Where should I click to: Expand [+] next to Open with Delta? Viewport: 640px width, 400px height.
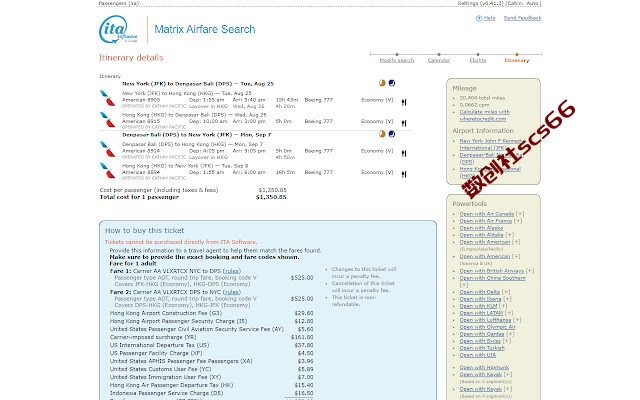pyautogui.click(x=506, y=292)
